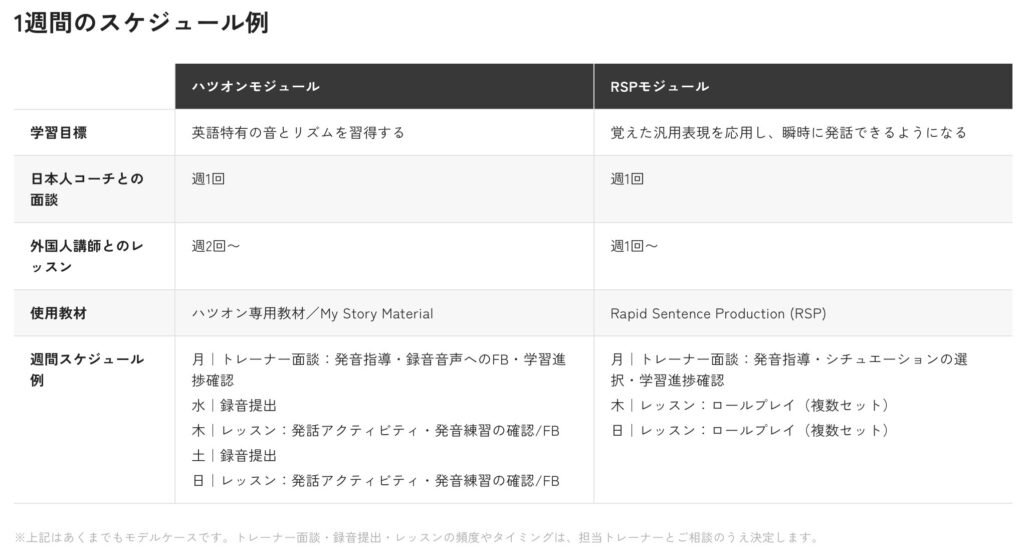Screen dimensions: 1024x554
Task: Click Rapid Sentence Production (RSP) text
Action: 718,314
